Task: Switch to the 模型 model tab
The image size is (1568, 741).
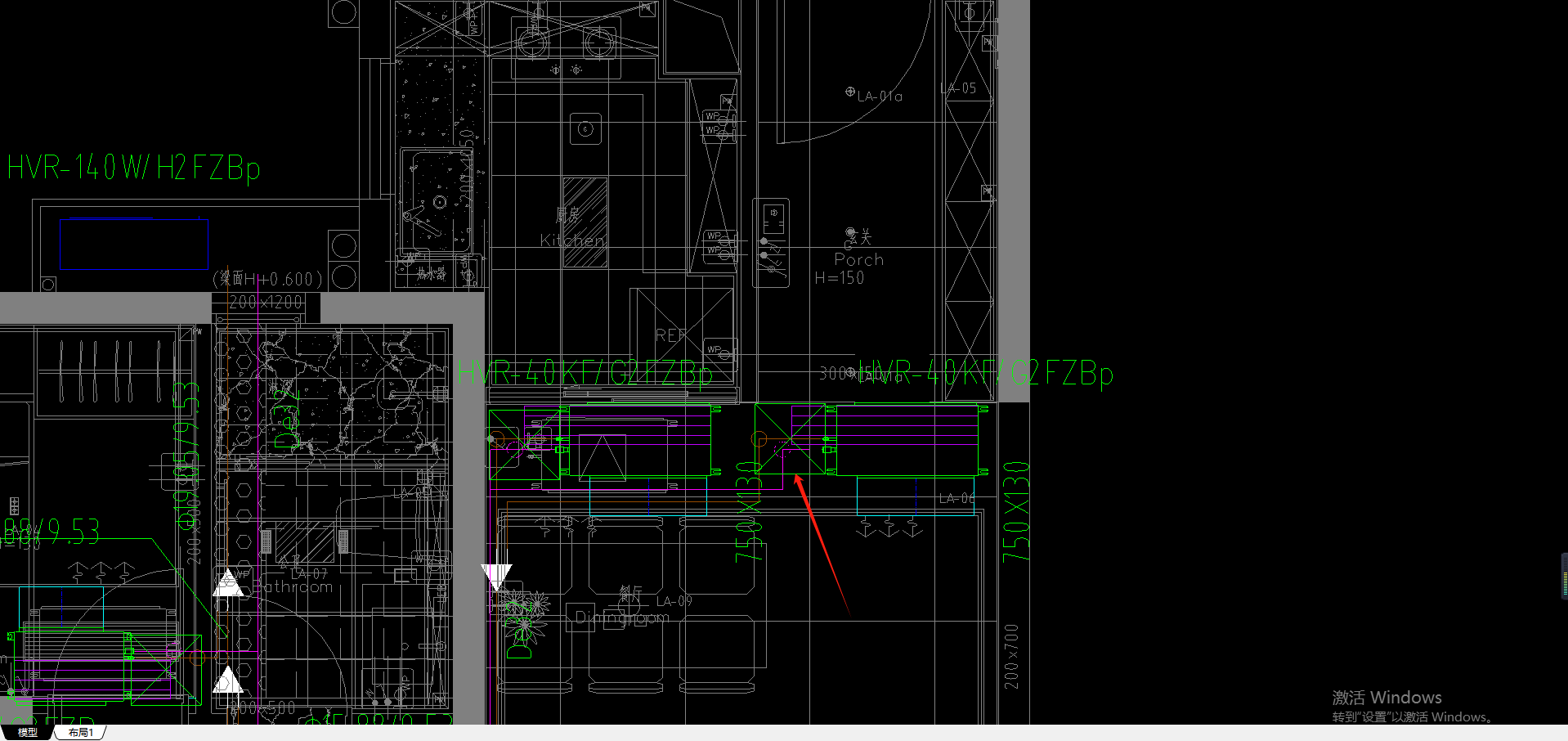Action: [x=28, y=732]
